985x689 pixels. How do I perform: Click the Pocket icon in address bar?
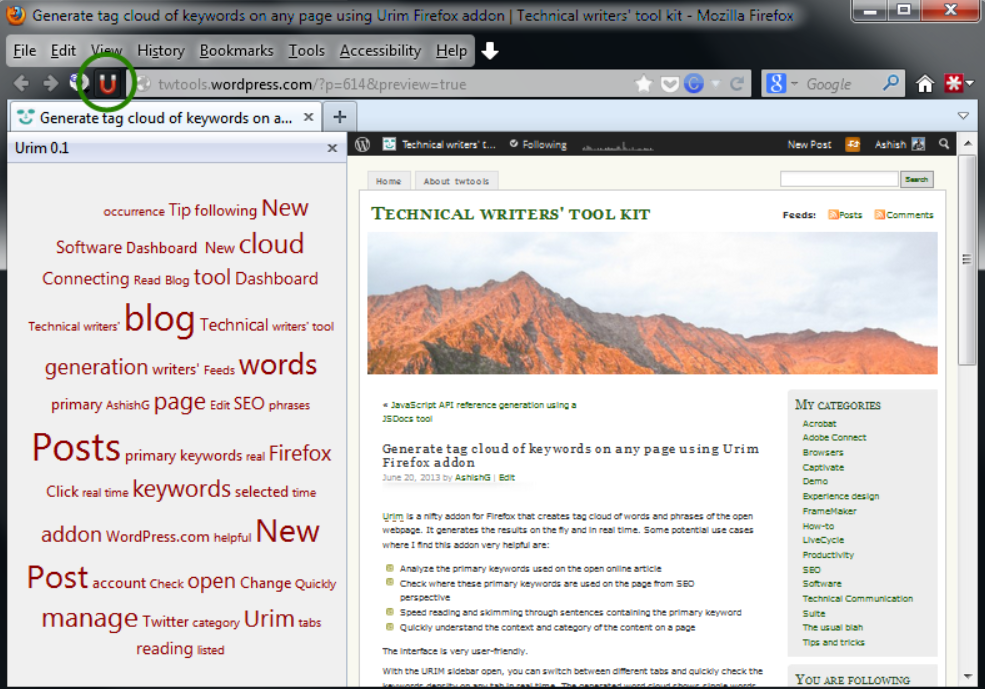670,84
